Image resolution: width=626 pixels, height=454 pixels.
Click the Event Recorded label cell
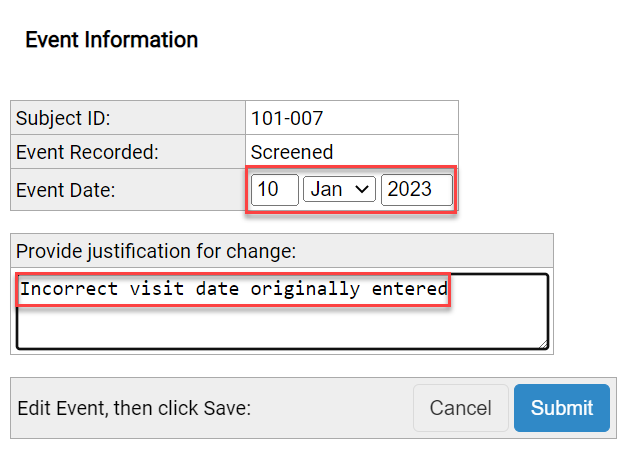tap(127, 152)
